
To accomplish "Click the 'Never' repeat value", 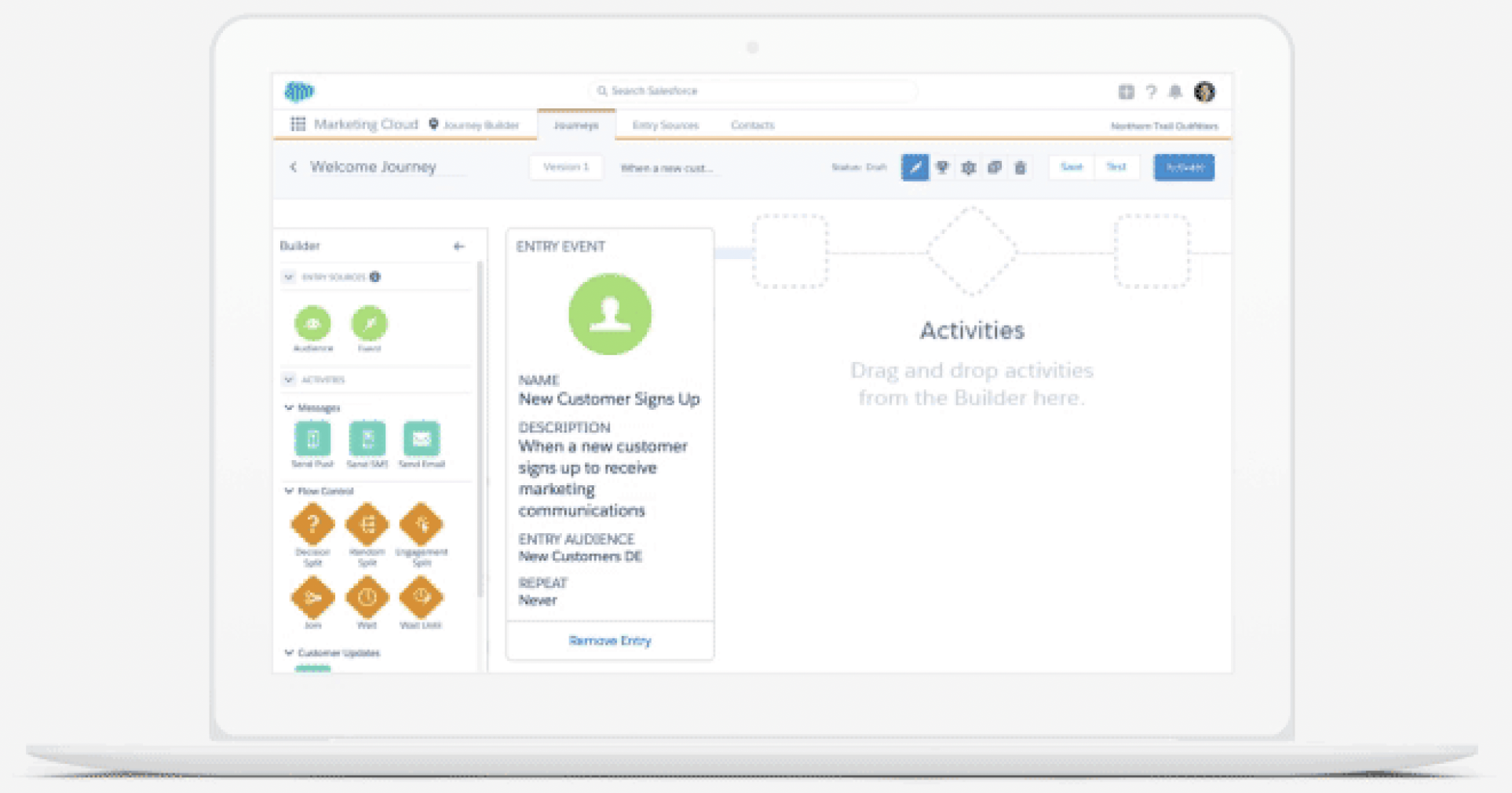I will pos(538,601).
